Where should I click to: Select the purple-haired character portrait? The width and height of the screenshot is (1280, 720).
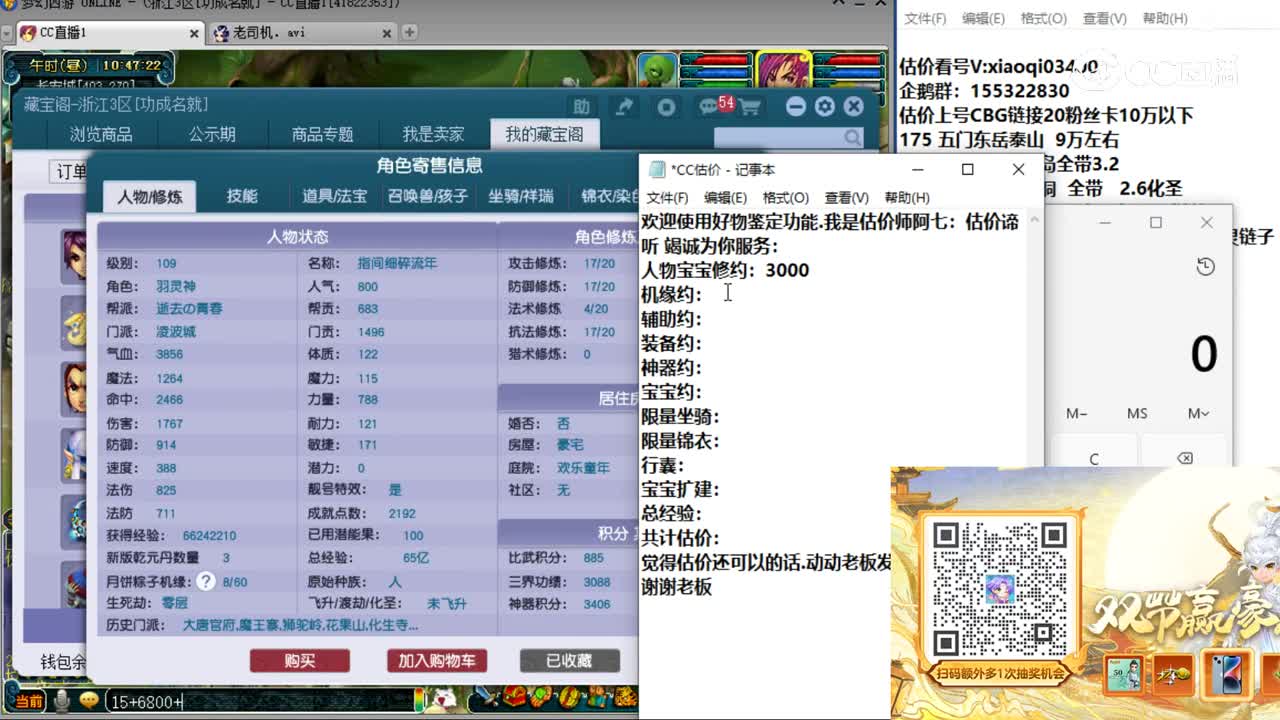coord(783,70)
